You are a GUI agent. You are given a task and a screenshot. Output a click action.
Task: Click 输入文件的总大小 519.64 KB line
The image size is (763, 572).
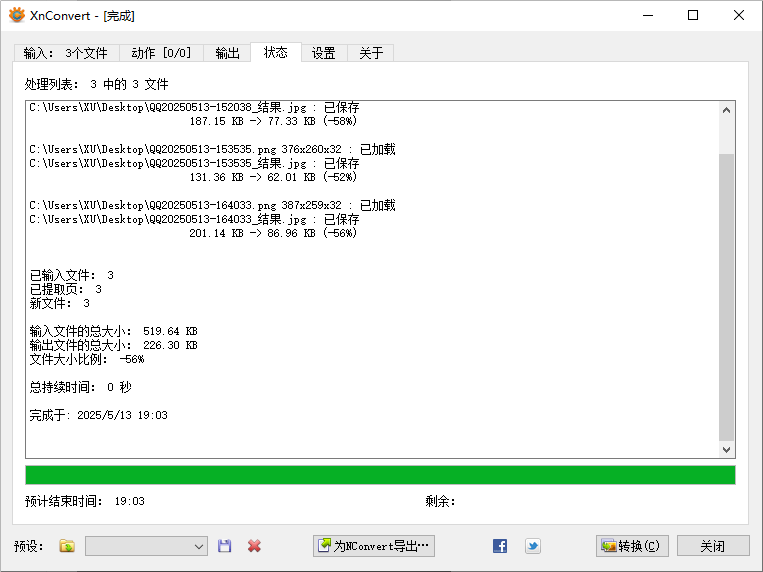(113, 331)
